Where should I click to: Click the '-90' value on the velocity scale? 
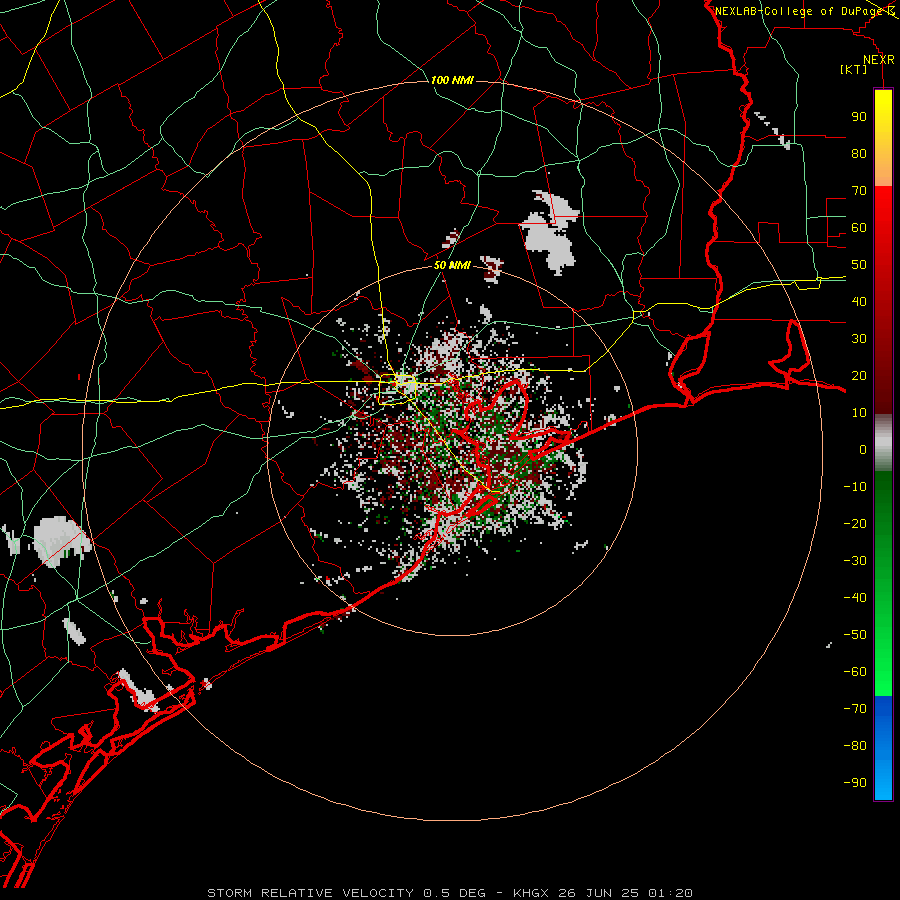click(x=855, y=783)
